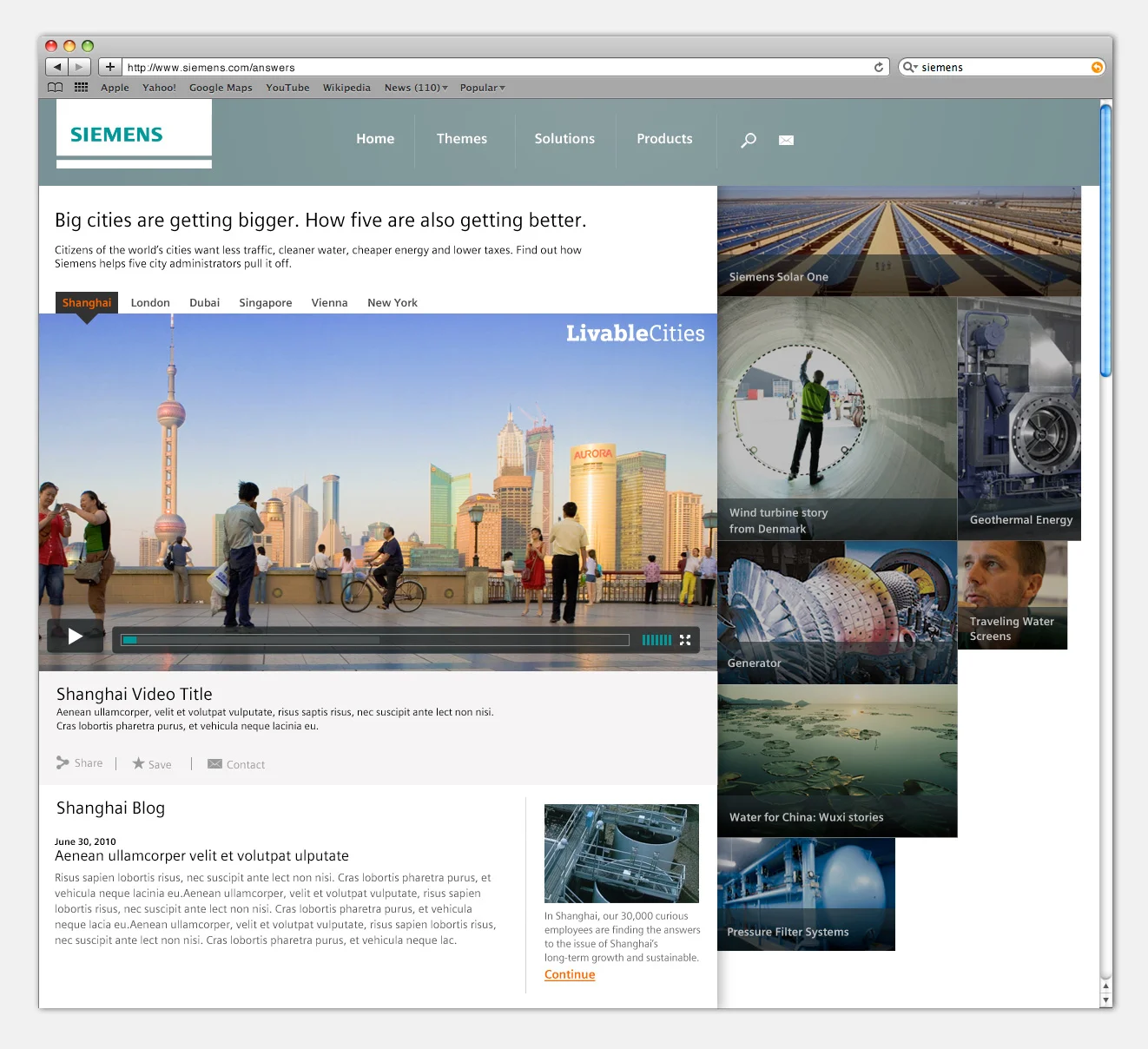Click the Contact envelope icon below video
The width and height of the screenshot is (1148, 1049).
pos(214,764)
